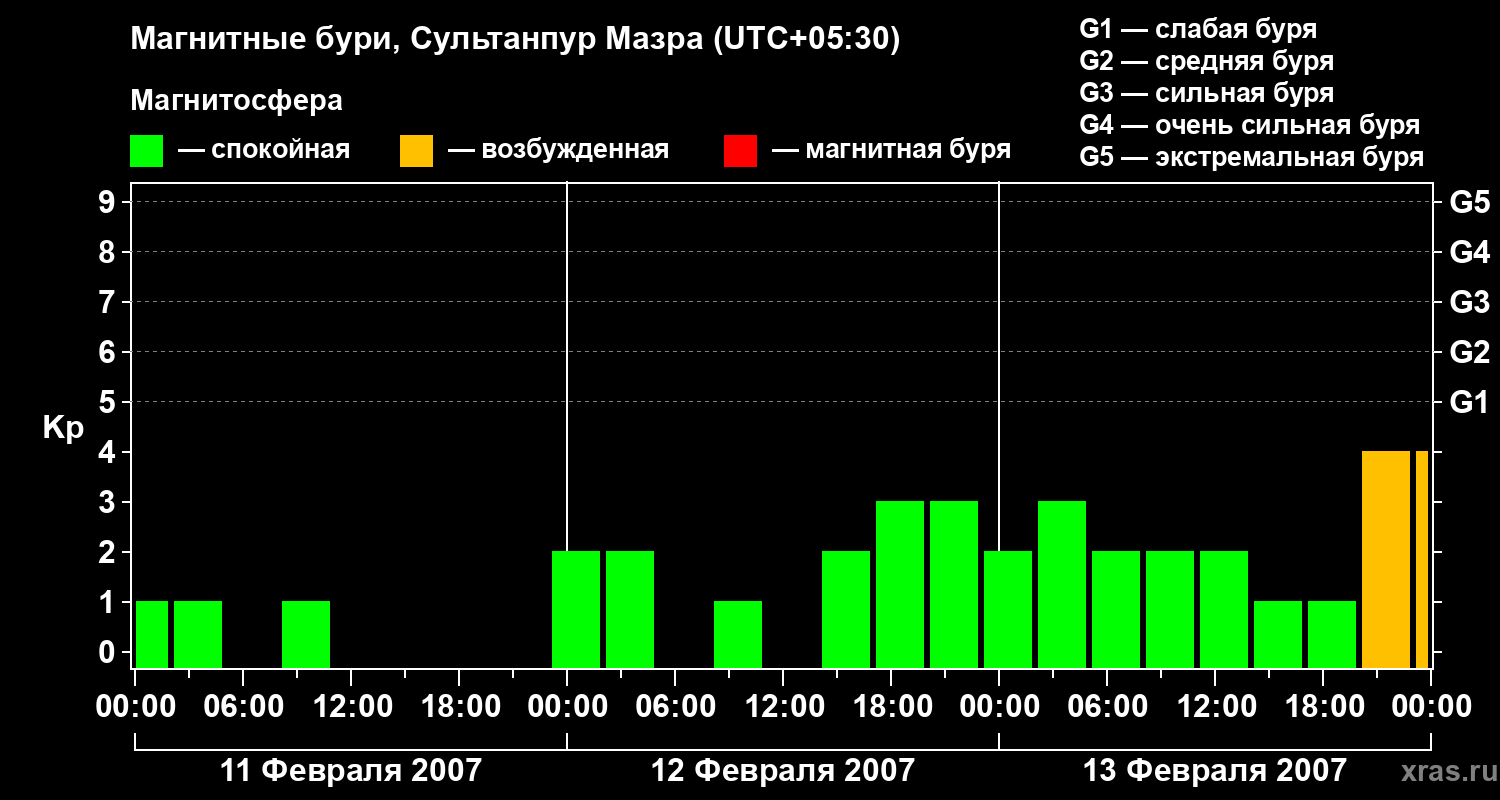Screen dimensions: 1500x800
Task: Select the orange 'возбужденная' legend swatch
Action: 416,151
